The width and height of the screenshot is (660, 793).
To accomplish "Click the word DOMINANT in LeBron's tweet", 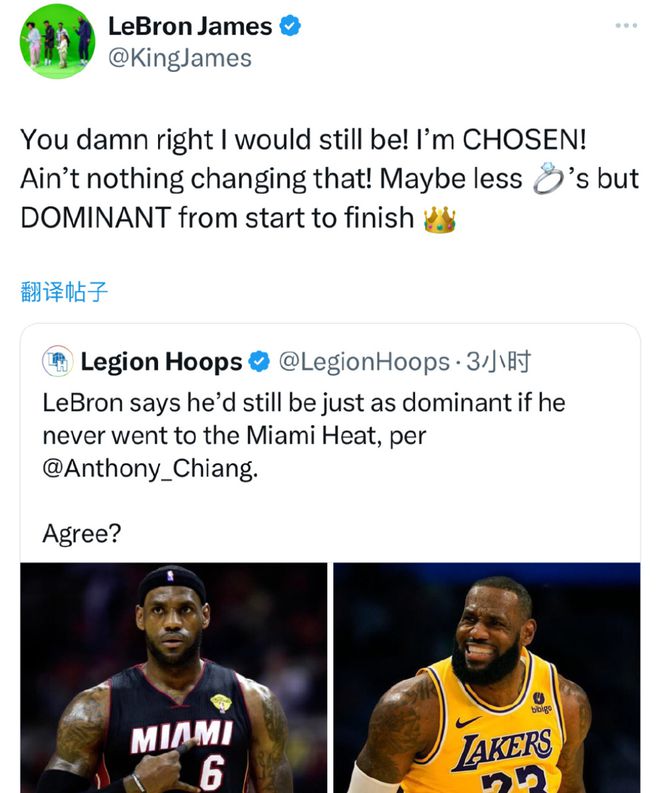I will coord(95,218).
